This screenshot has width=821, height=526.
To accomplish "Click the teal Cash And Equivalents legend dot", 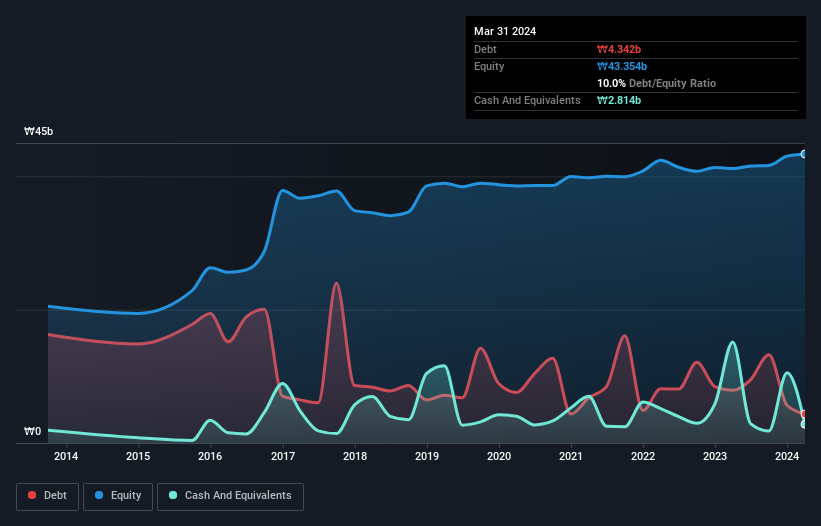I will click(173, 495).
